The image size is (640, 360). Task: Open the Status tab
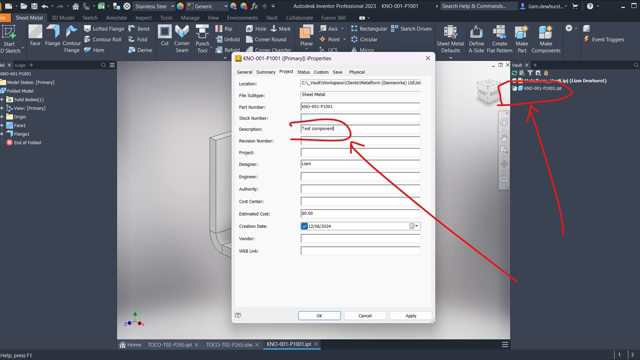coord(303,72)
